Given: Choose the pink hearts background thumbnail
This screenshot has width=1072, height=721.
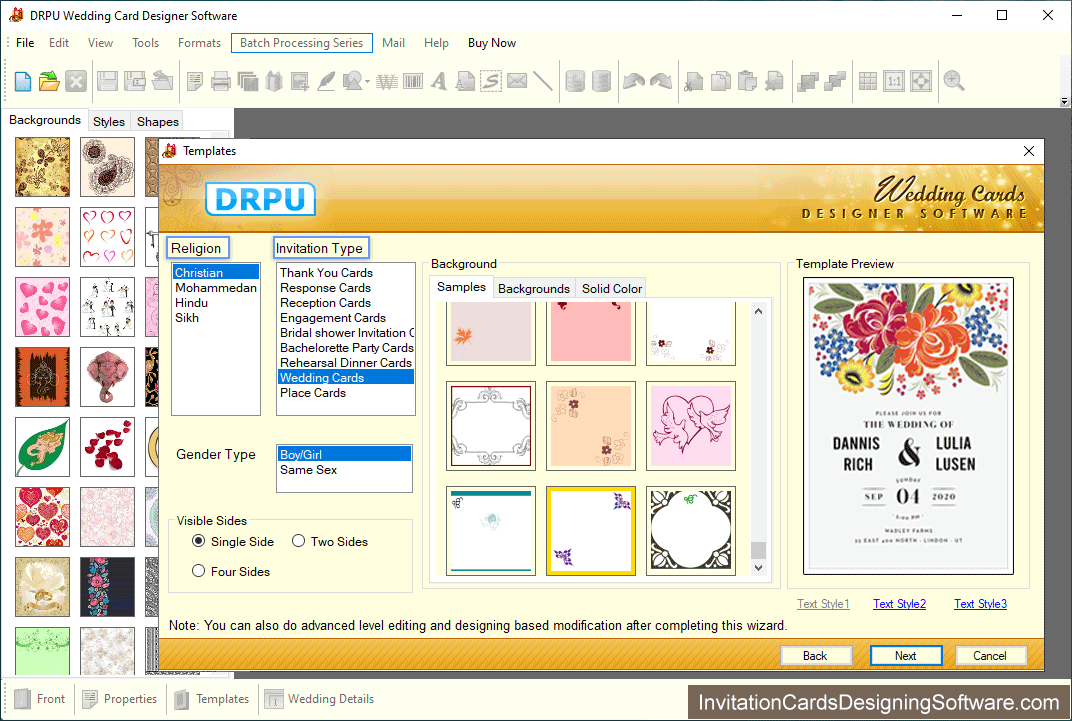Looking at the screenshot, I should 42,307.
